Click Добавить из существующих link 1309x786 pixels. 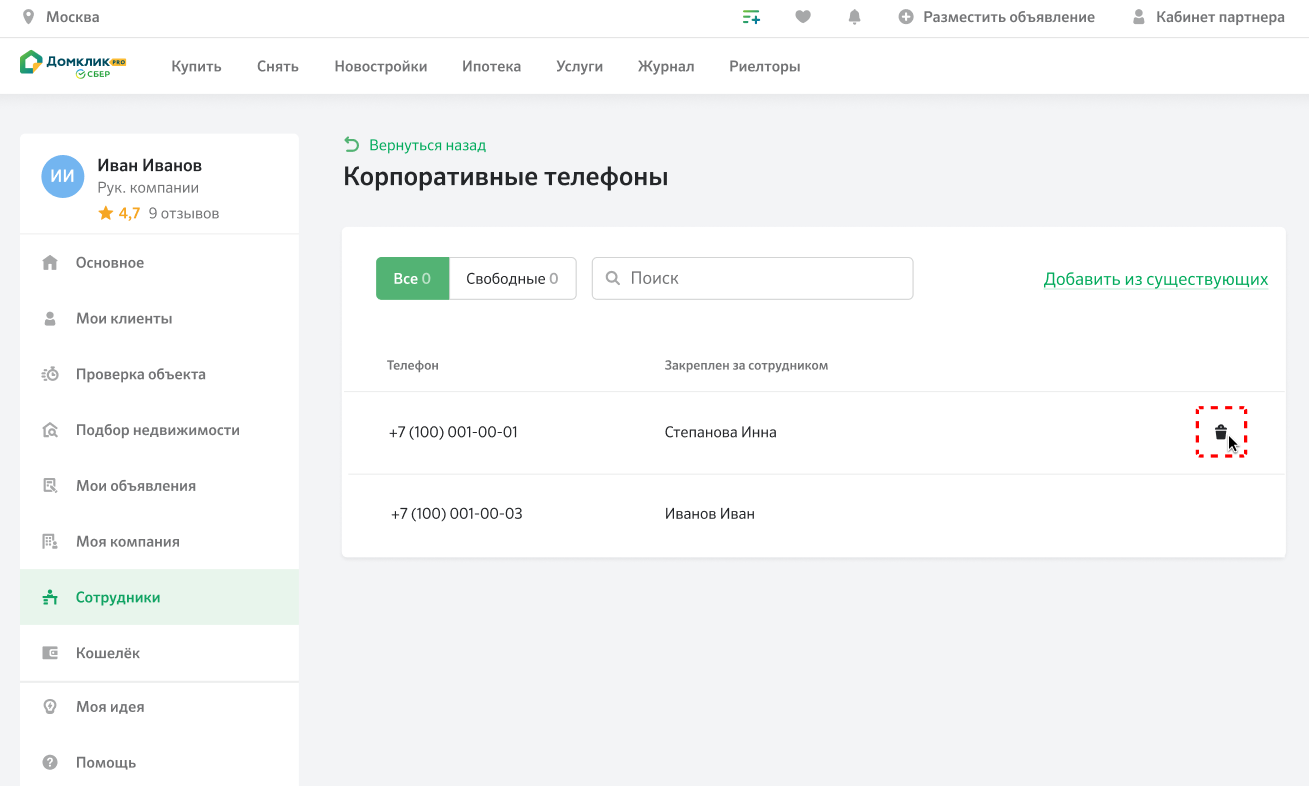click(1156, 279)
